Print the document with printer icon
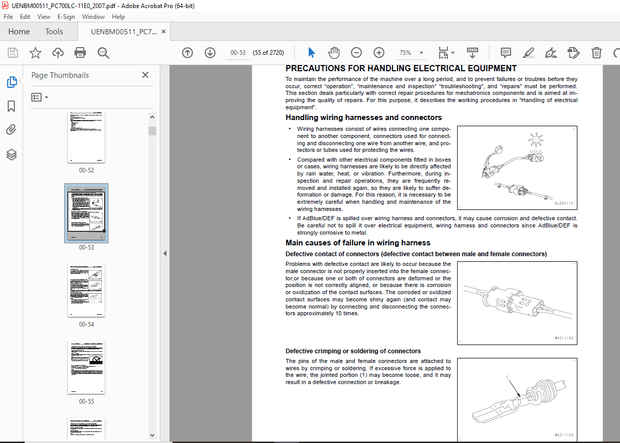This screenshot has height=443, width=620. 80,53
